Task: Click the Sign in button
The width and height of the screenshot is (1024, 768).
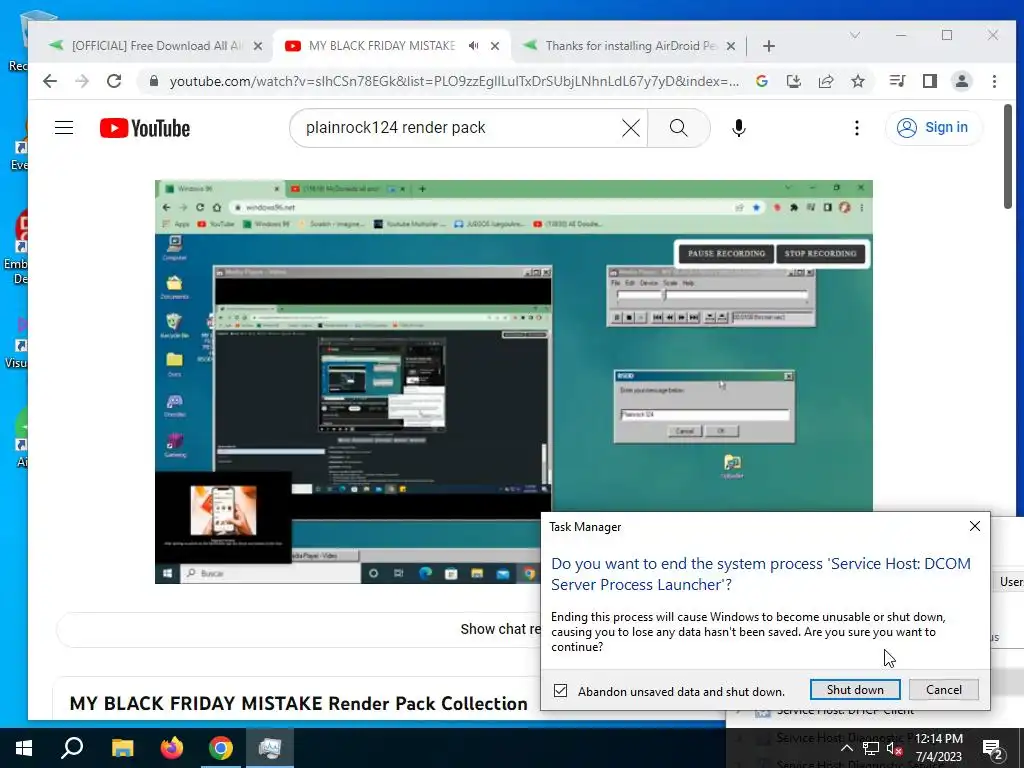Action: pyautogui.click(x=933, y=127)
